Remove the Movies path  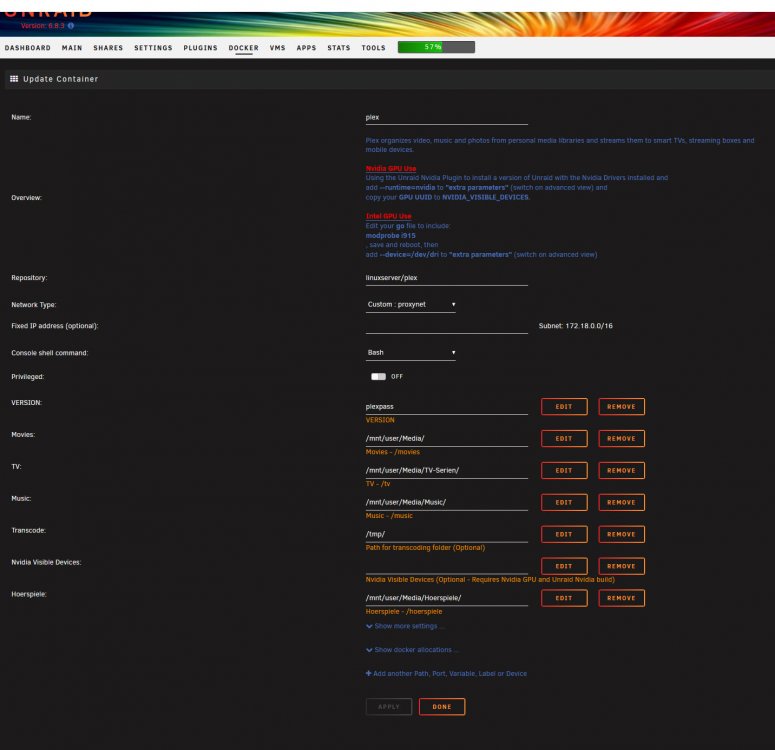pyautogui.click(x=621, y=439)
